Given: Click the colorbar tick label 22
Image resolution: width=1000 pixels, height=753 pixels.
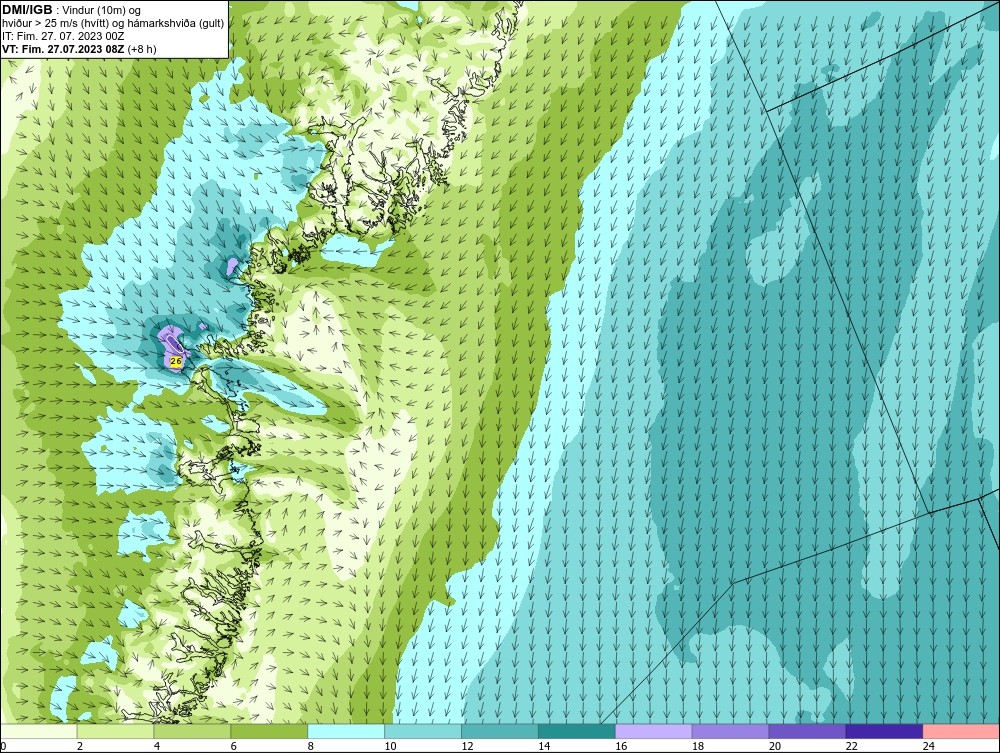Looking at the screenshot, I should pyautogui.click(x=851, y=746).
